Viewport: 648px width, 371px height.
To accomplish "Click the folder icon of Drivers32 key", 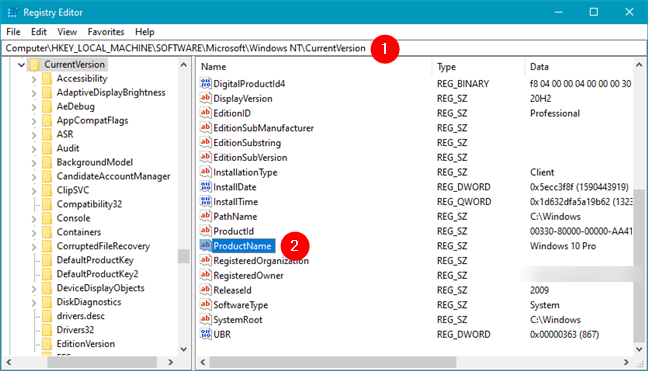I will (x=47, y=330).
